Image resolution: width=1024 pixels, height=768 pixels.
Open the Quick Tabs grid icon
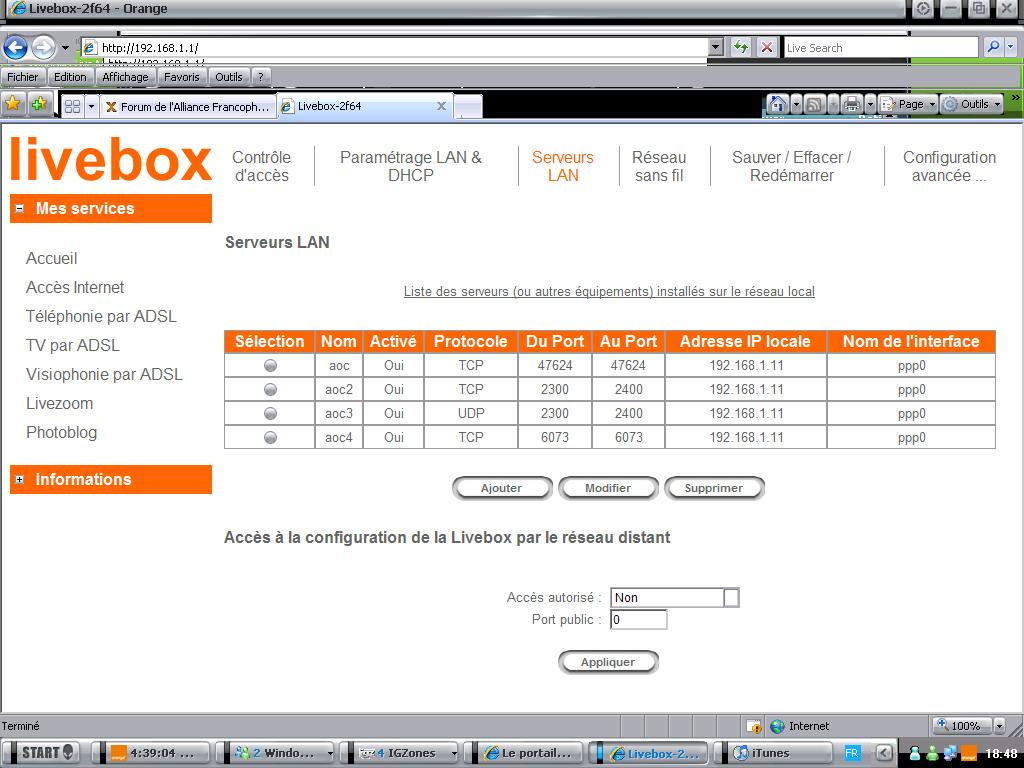72,106
